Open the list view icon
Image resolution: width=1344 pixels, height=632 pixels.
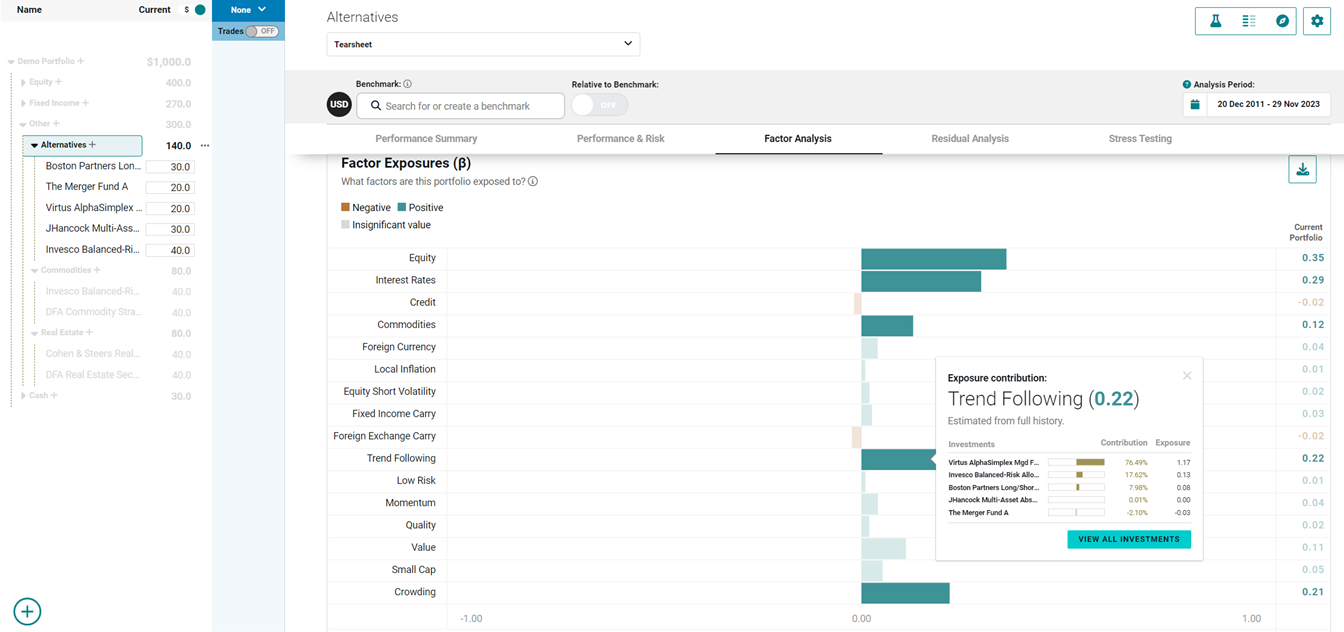click(x=1246, y=20)
